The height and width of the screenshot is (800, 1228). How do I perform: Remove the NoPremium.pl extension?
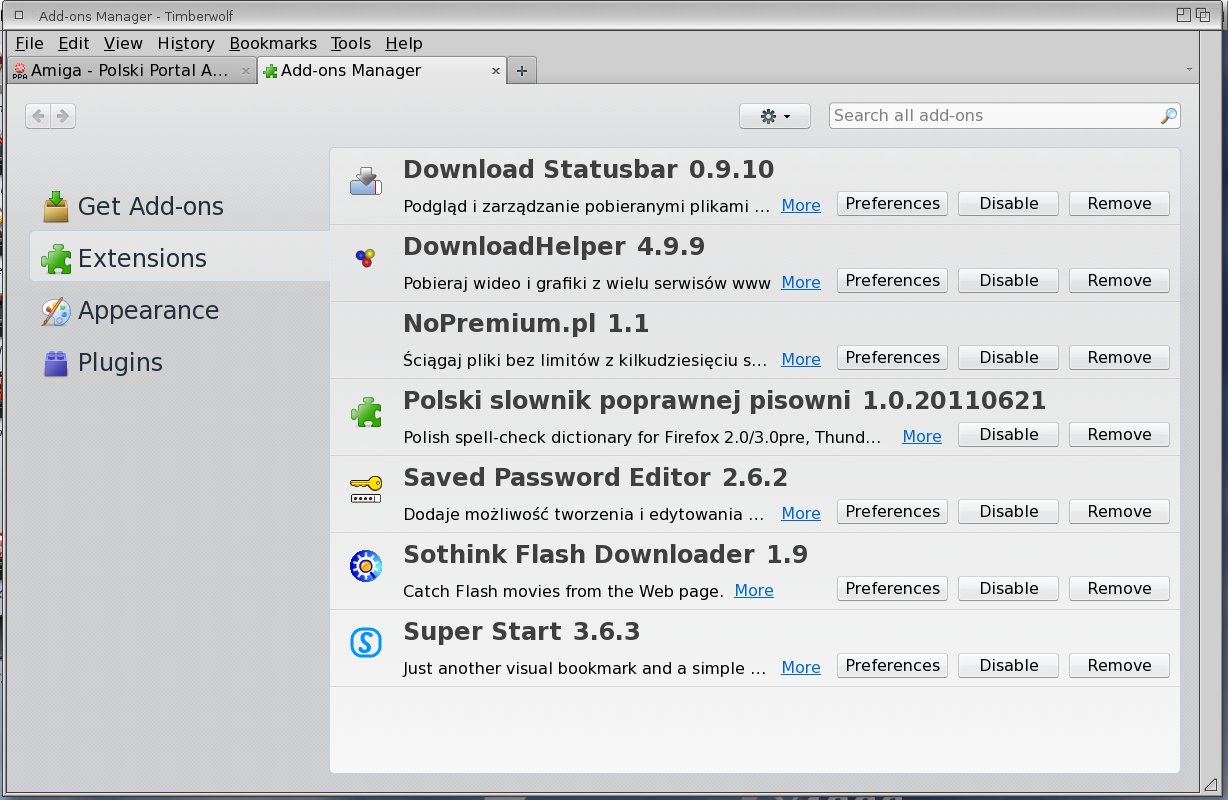(x=1120, y=358)
